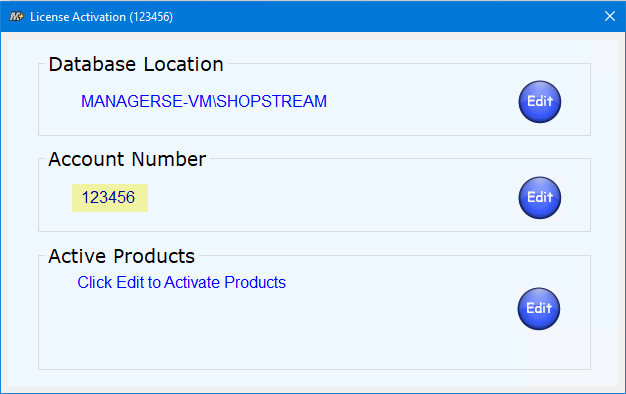Viewport: 626px width, 394px height.
Task: Click the MANAGERSE-VM server name in path
Action: [x=147, y=101]
